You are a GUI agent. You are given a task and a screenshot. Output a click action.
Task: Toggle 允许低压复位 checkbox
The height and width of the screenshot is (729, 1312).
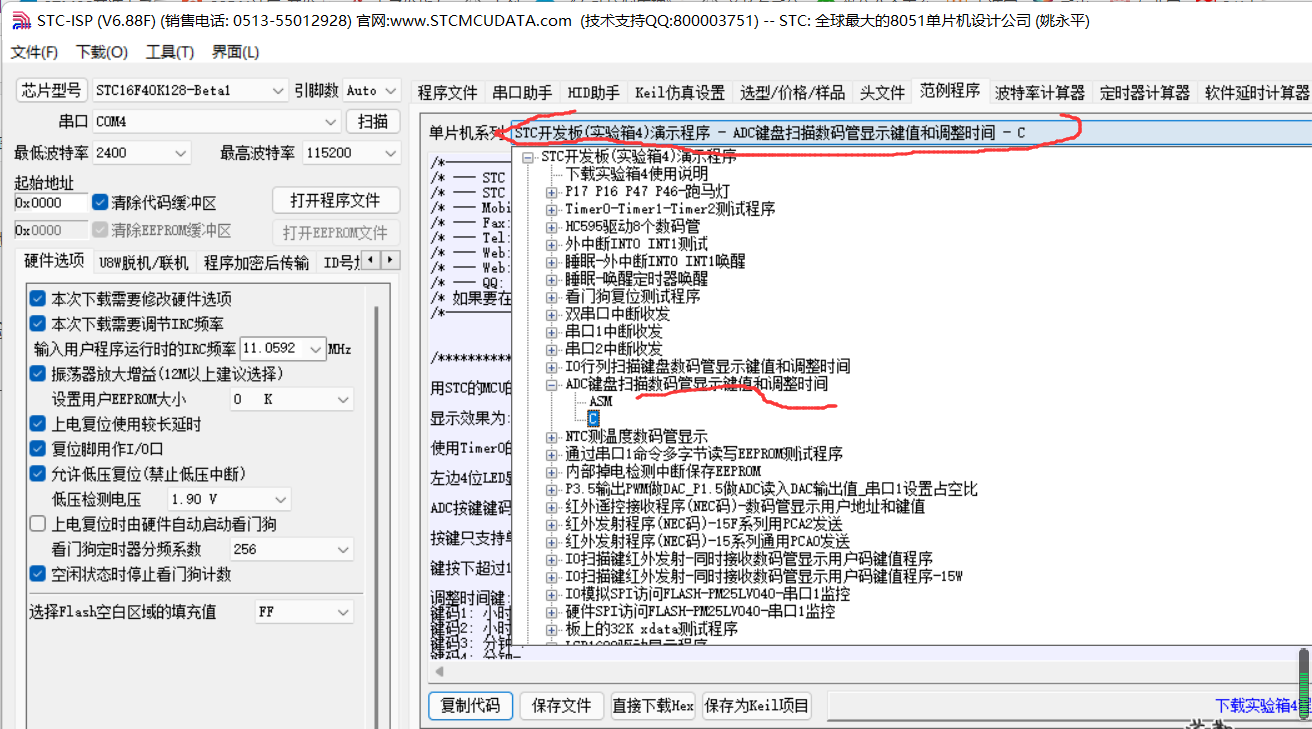37,474
